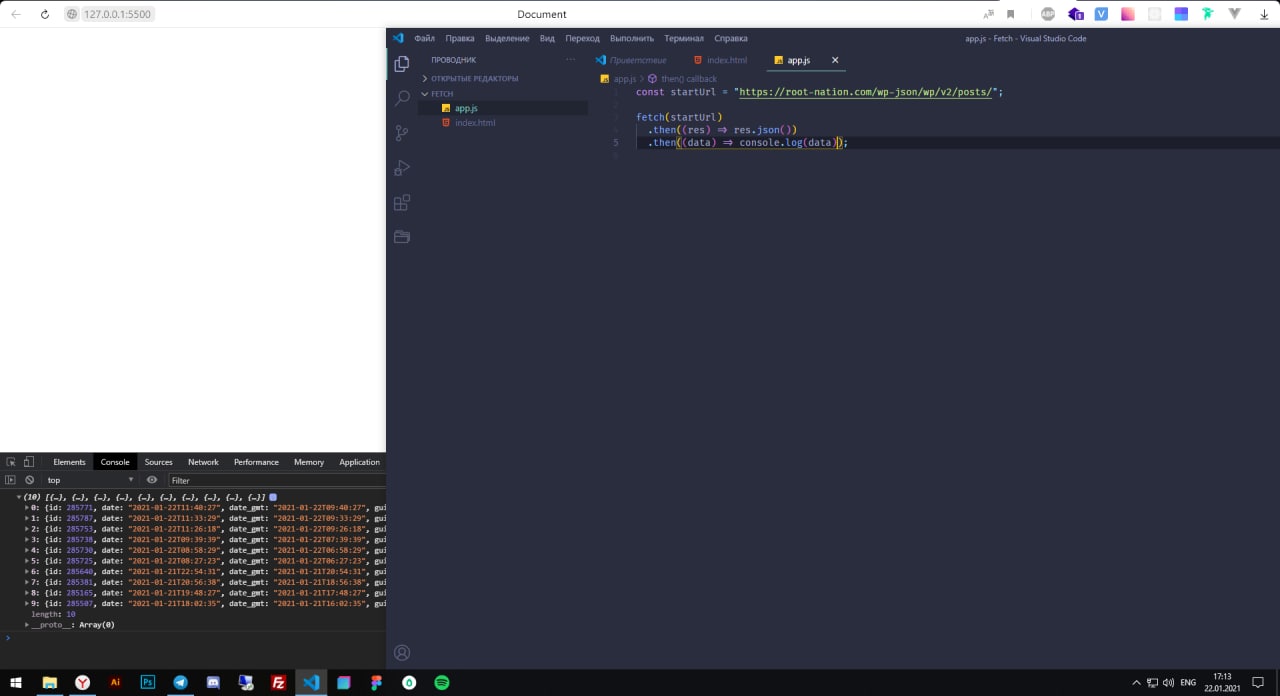Open the ABP adblock extension
The width and height of the screenshot is (1280, 696).
point(1048,14)
